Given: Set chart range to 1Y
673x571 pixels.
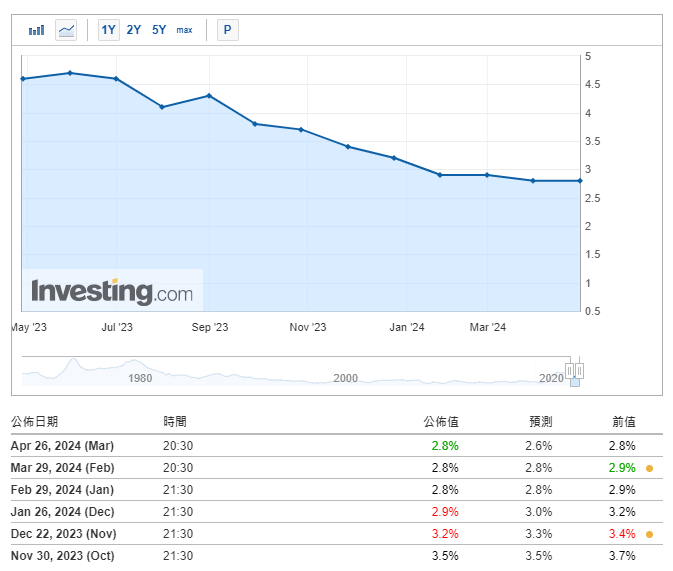Looking at the screenshot, I should click(108, 30).
